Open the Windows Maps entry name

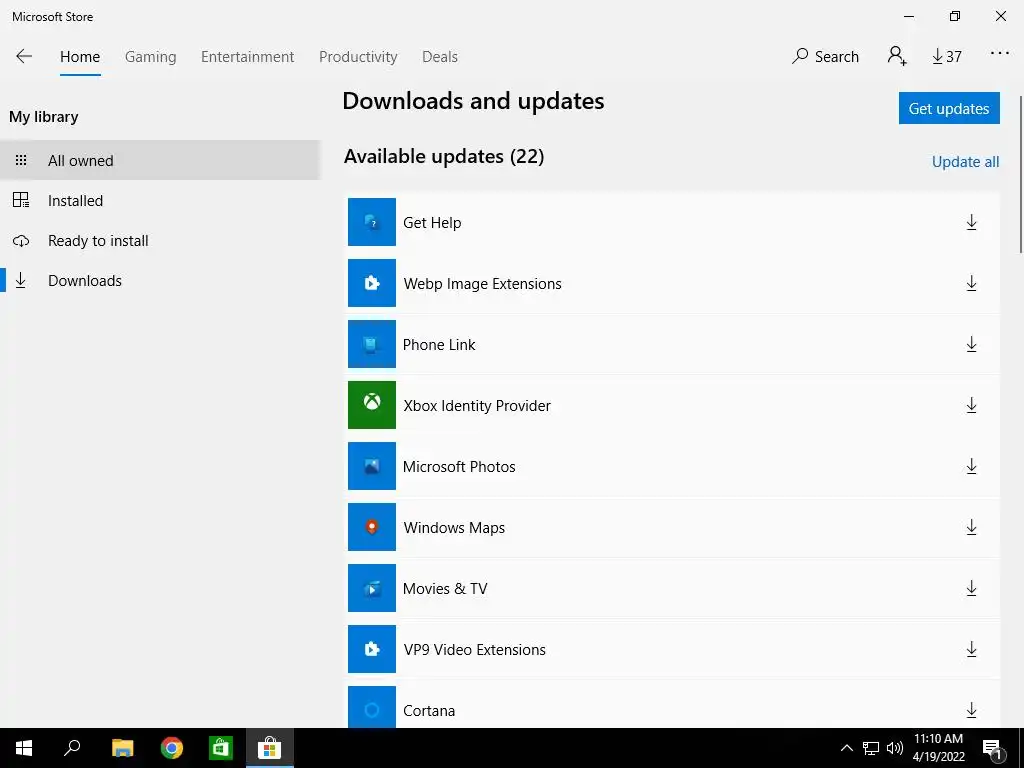click(x=454, y=528)
